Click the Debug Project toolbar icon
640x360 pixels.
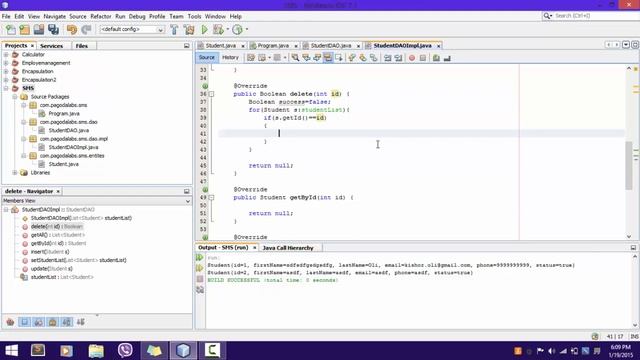pyautogui.click(x=218, y=29)
